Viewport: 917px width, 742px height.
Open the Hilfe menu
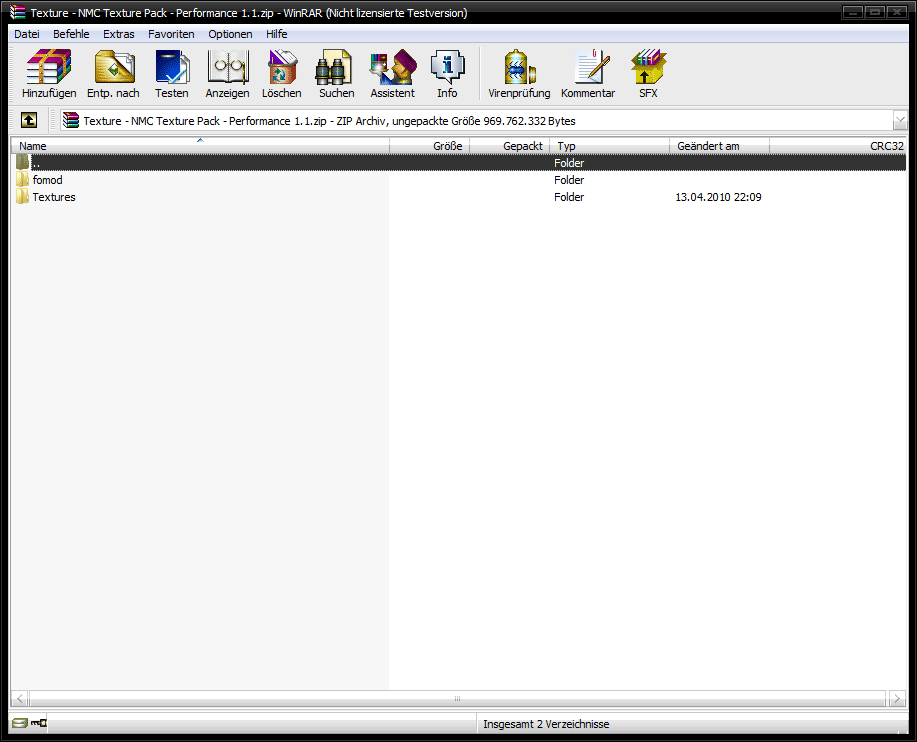pos(277,34)
